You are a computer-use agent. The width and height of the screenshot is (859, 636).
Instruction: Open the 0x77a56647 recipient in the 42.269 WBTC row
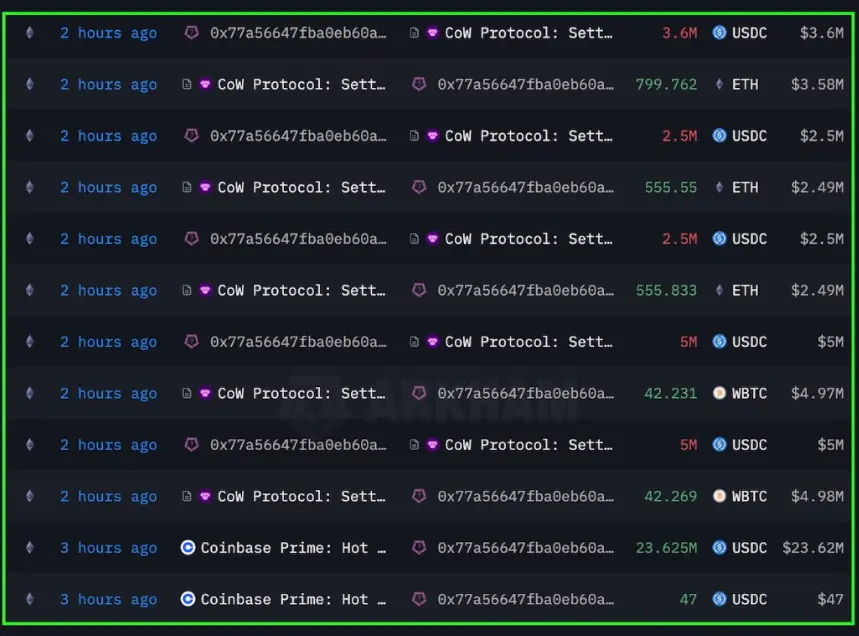525,496
